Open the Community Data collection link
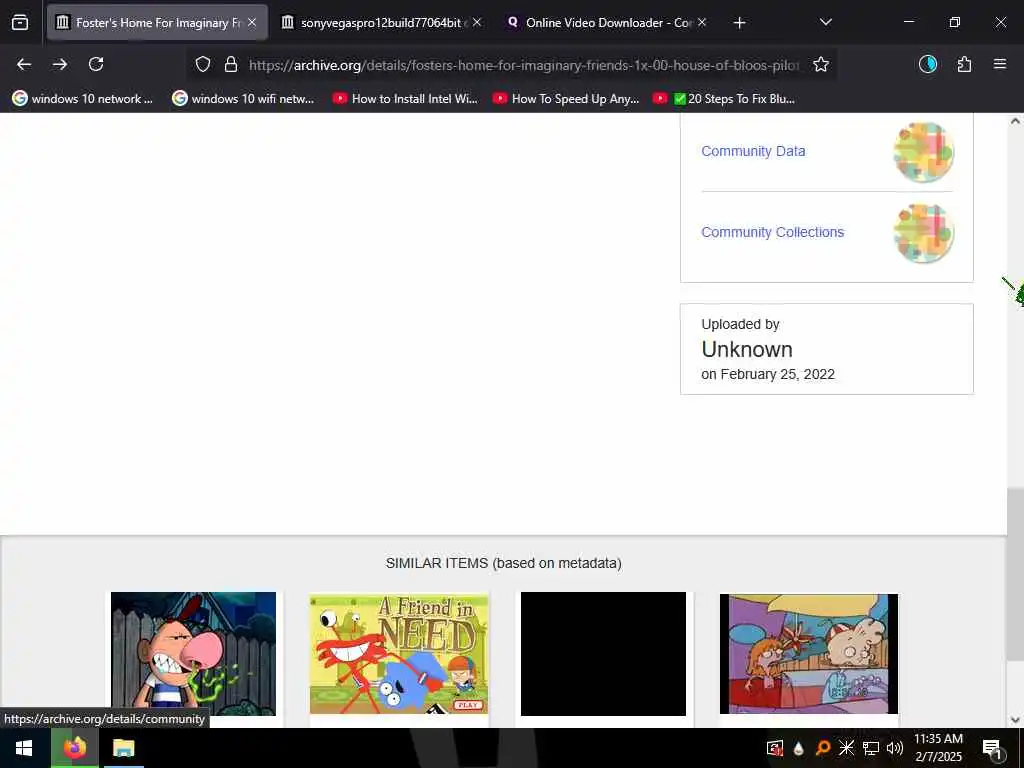1024x768 pixels. click(753, 151)
